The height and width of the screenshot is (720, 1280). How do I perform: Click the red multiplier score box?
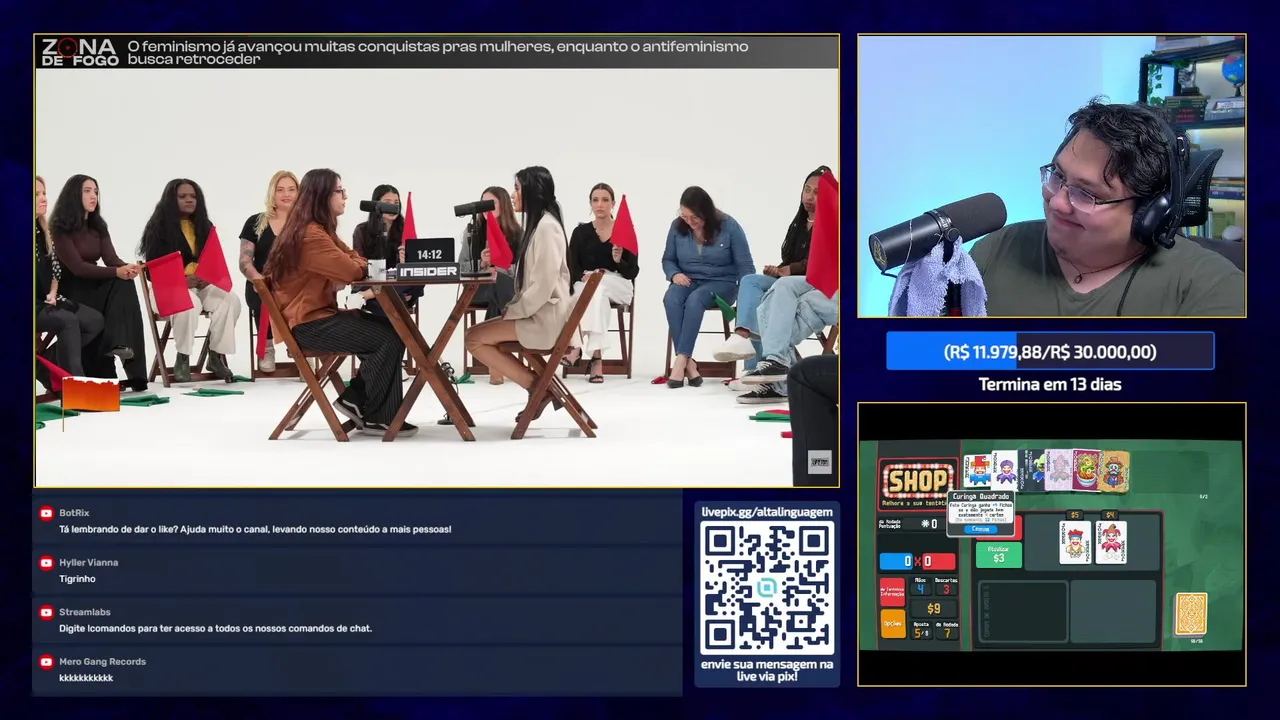tap(939, 561)
